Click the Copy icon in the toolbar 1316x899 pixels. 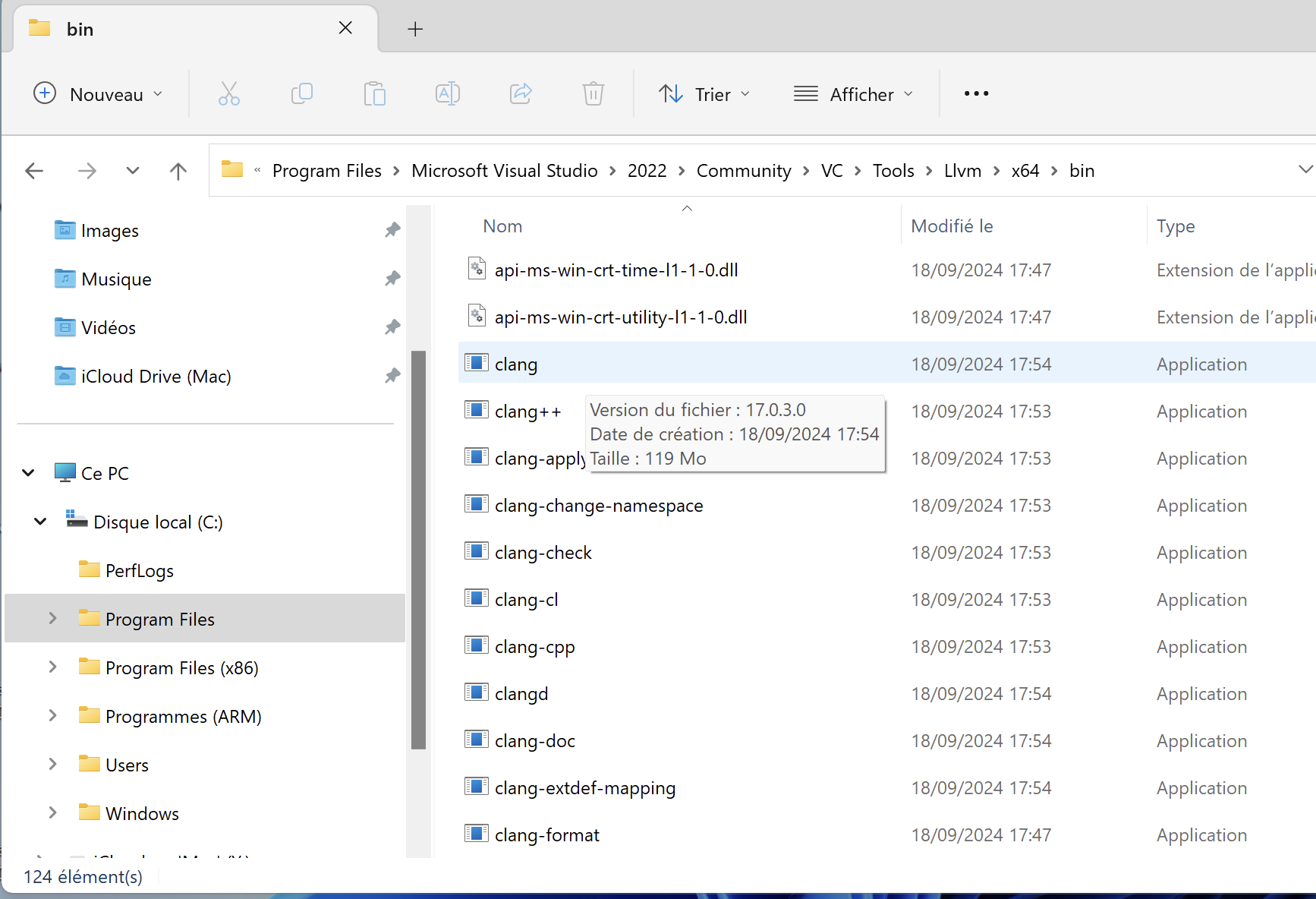[301, 93]
